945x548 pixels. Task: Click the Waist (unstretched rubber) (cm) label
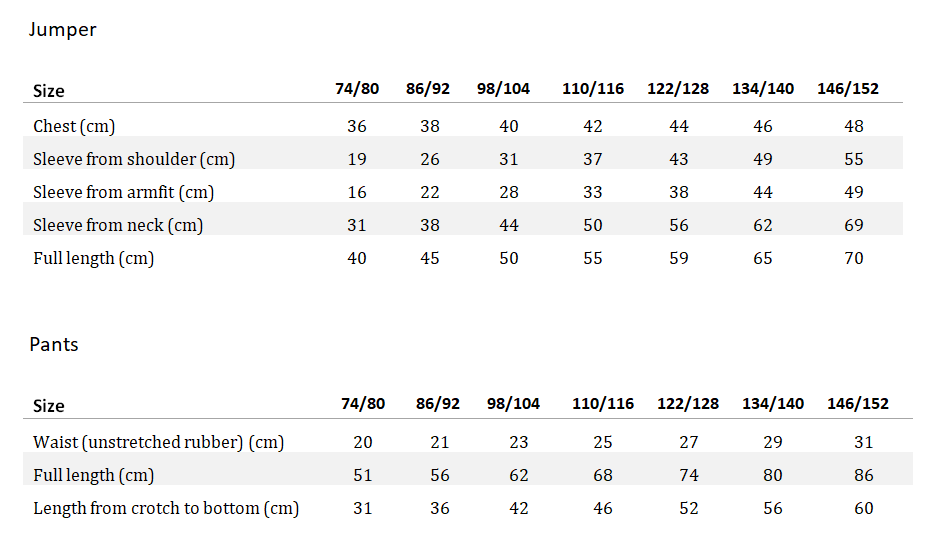[159, 442]
